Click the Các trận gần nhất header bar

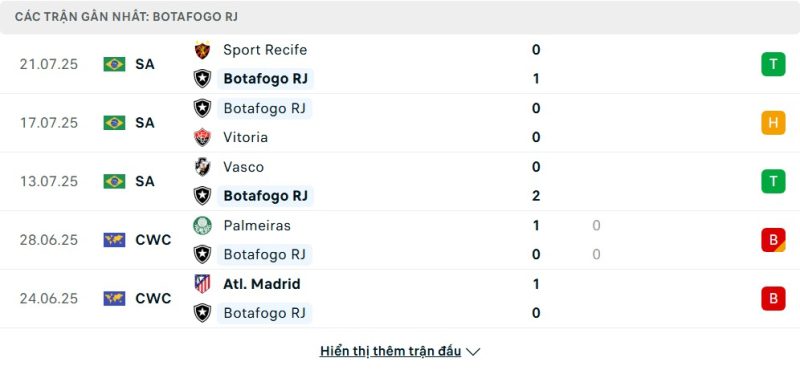(400, 17)
